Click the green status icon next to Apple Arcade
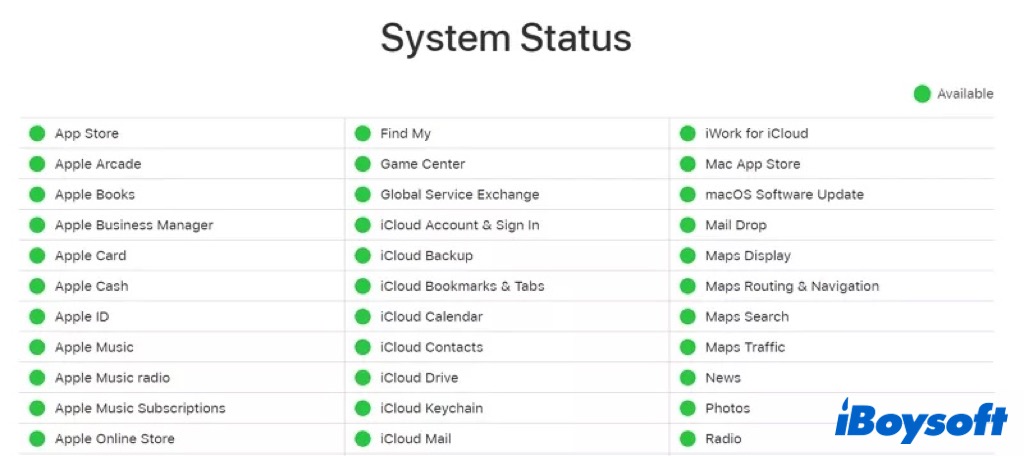This screenshot has width=1024, height=456. point(37,164)
